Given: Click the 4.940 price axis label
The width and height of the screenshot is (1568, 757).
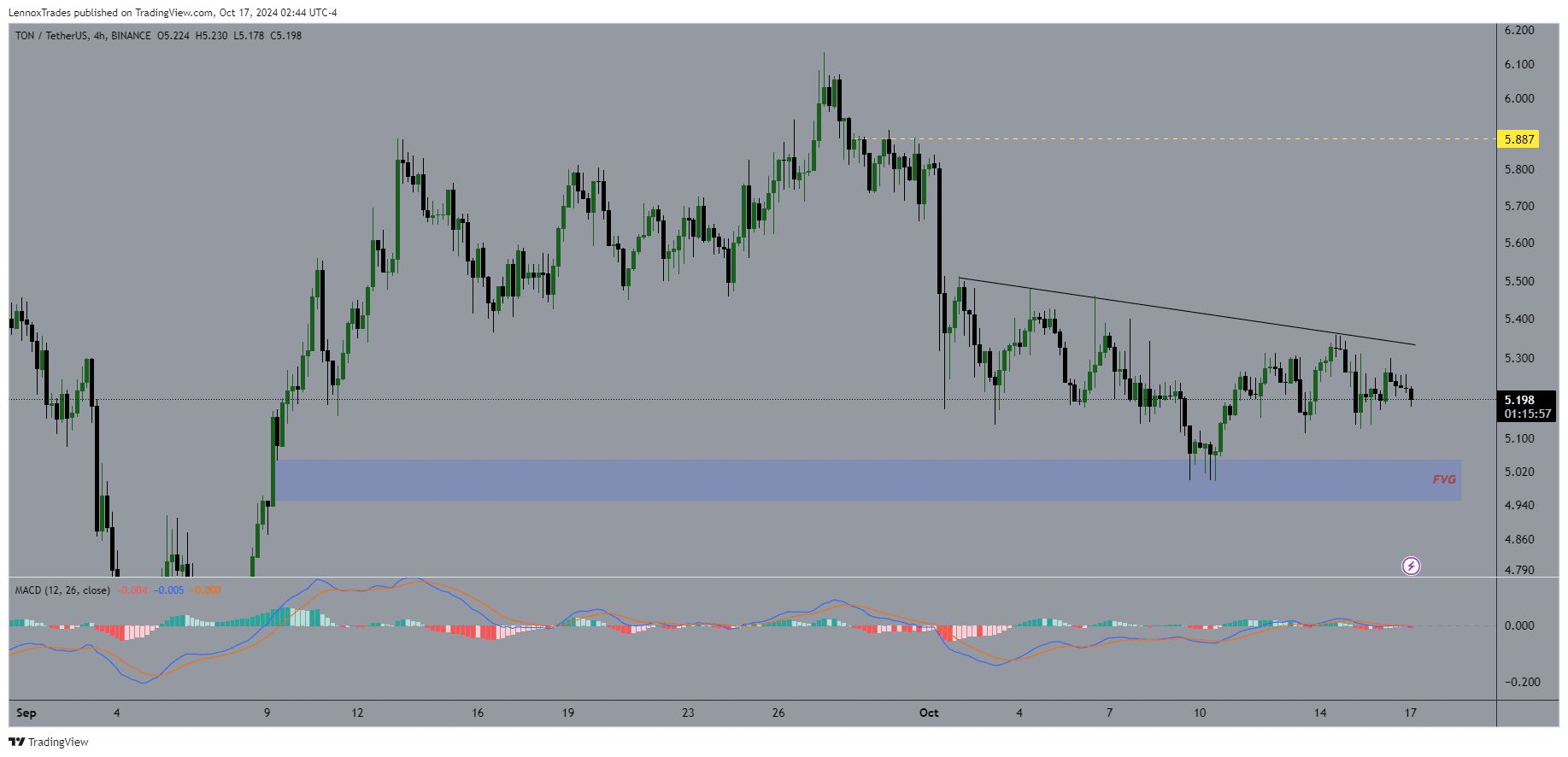Looking at the screenshot, I should click(x=1518, y=505).
